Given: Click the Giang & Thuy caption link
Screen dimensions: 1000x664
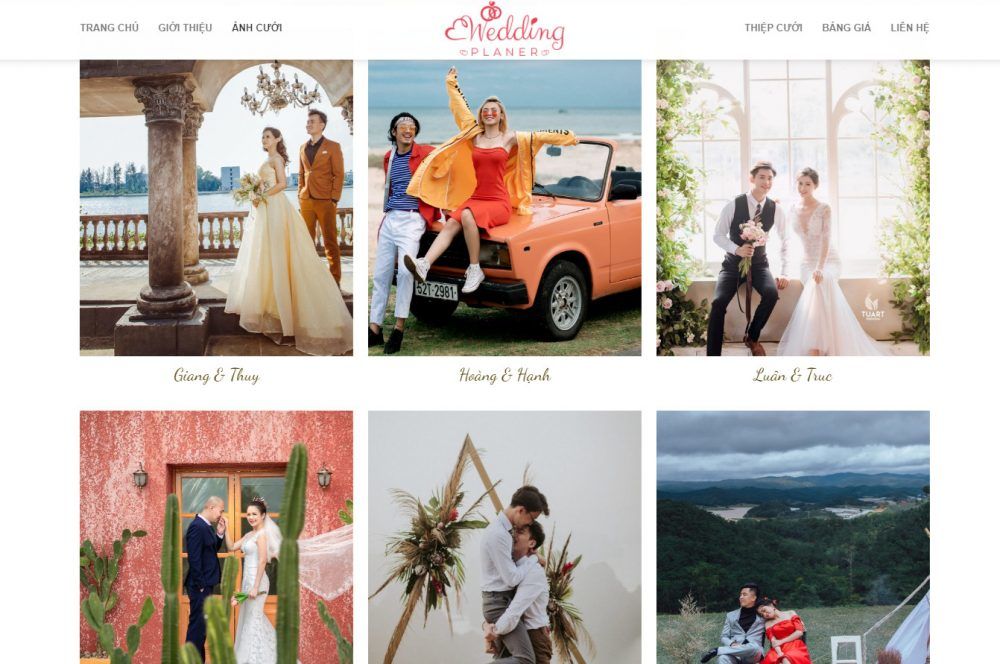Looking at the screenshot, I should click(216, 376).
